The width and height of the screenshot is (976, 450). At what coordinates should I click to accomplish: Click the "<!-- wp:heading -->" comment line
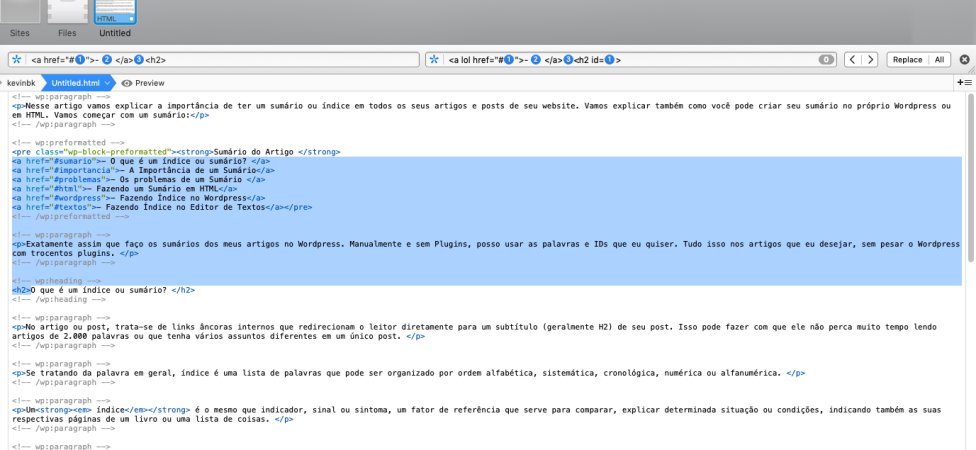56,281
